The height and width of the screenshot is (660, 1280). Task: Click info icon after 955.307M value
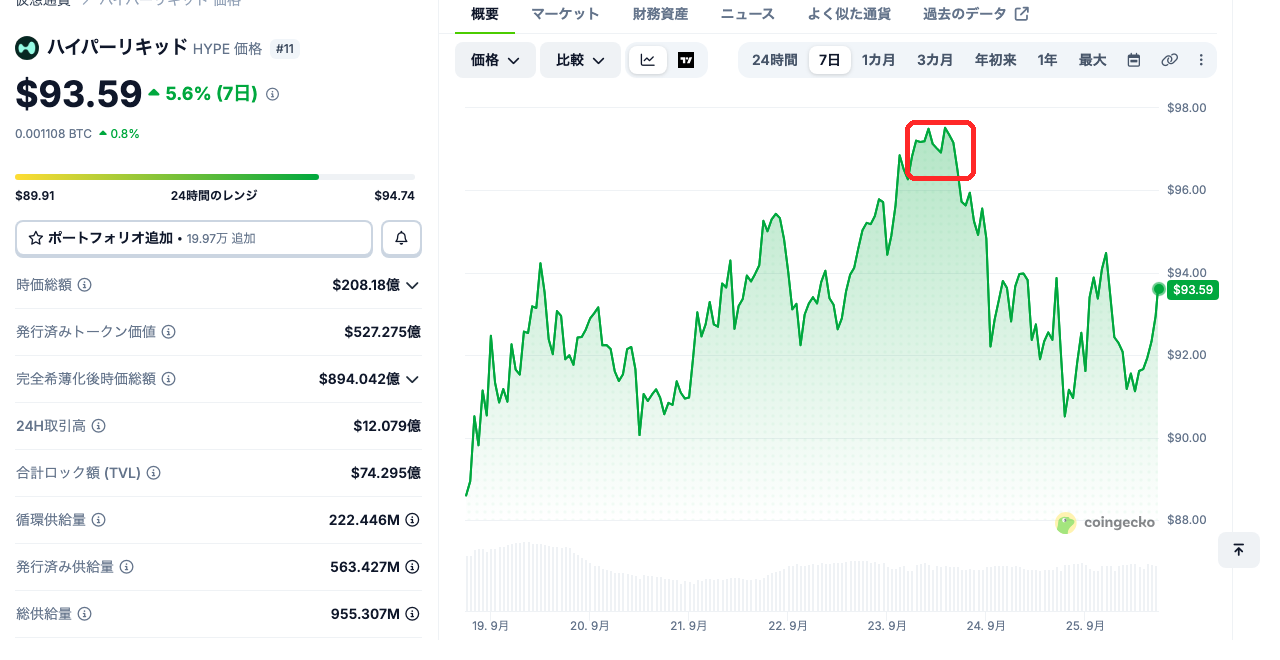point(412,614)
